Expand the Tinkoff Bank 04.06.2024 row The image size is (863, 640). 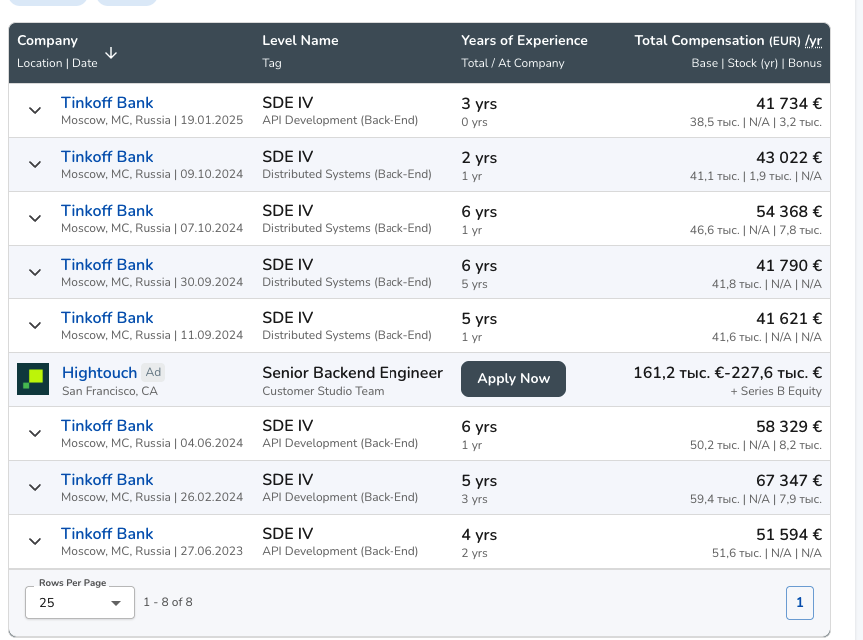(35, 433)
